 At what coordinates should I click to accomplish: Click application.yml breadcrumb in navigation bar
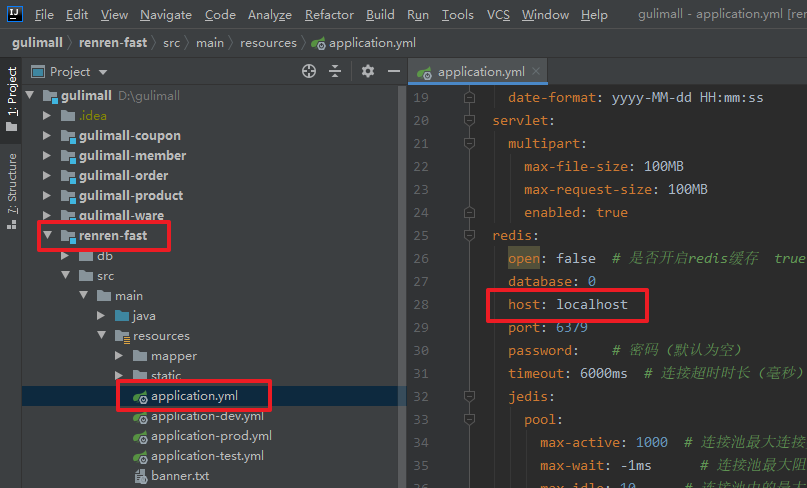click(363, 43)
